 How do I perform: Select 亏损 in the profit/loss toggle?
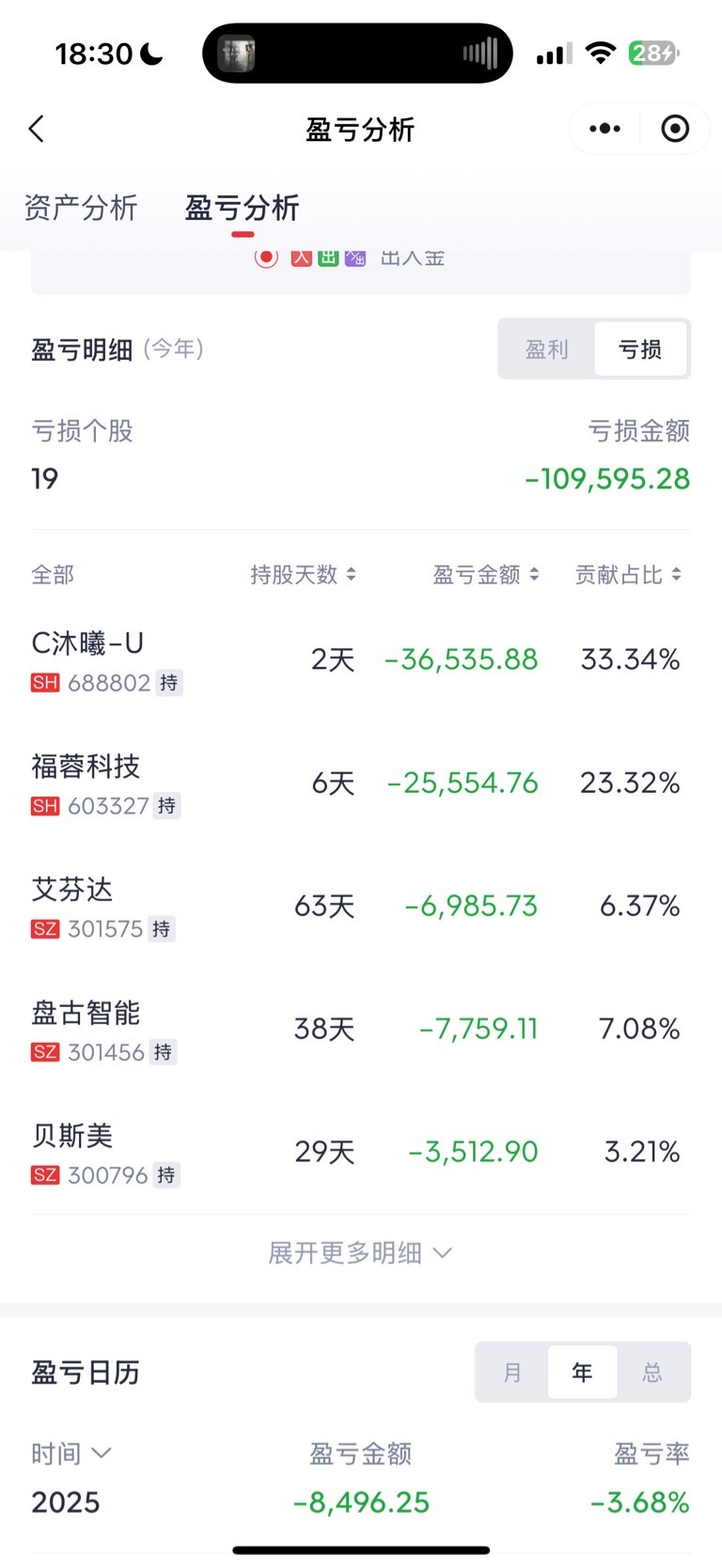coord(640,349)
